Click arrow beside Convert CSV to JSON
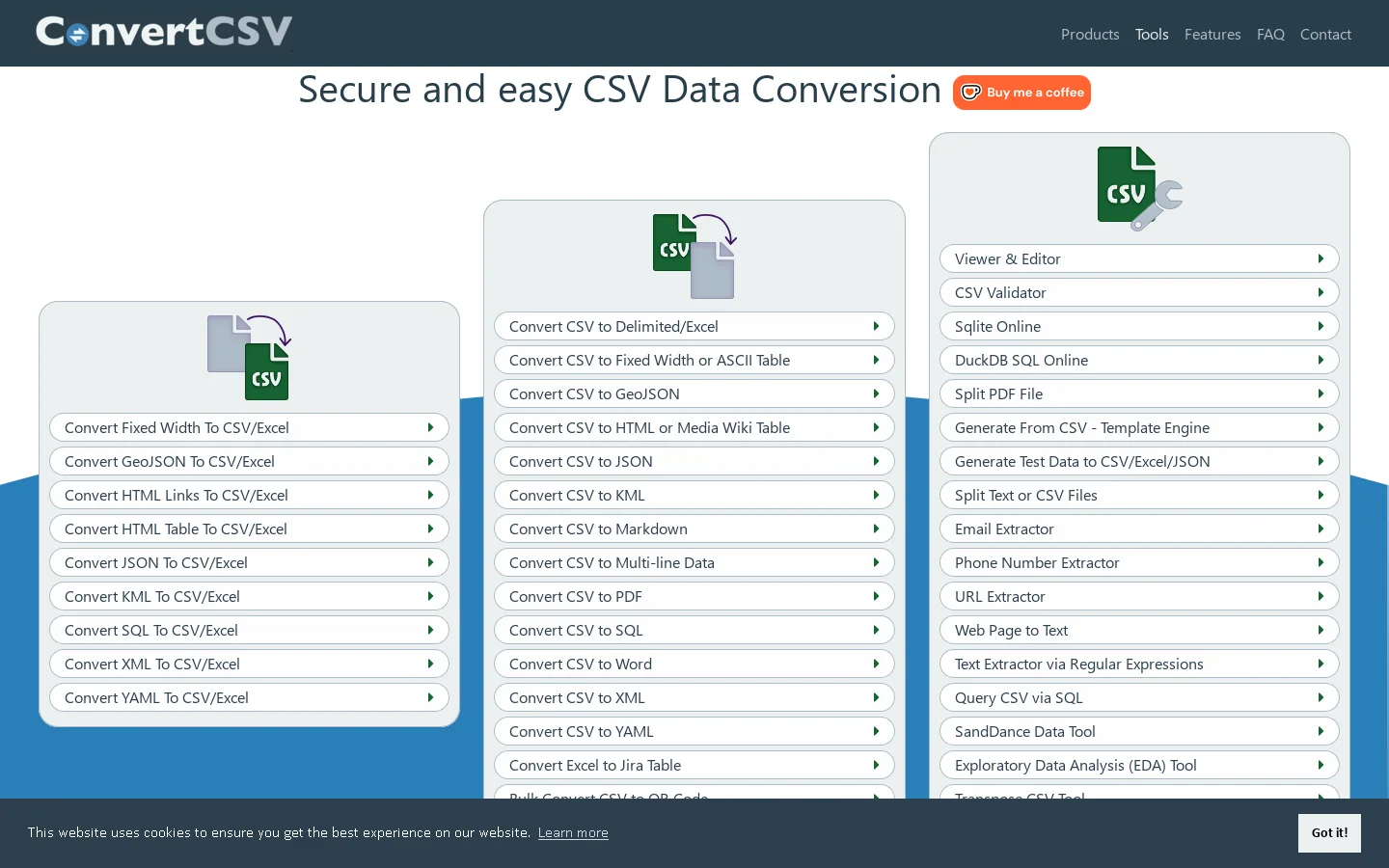This screenshot has width=1389, height=868. click(876, 461)
